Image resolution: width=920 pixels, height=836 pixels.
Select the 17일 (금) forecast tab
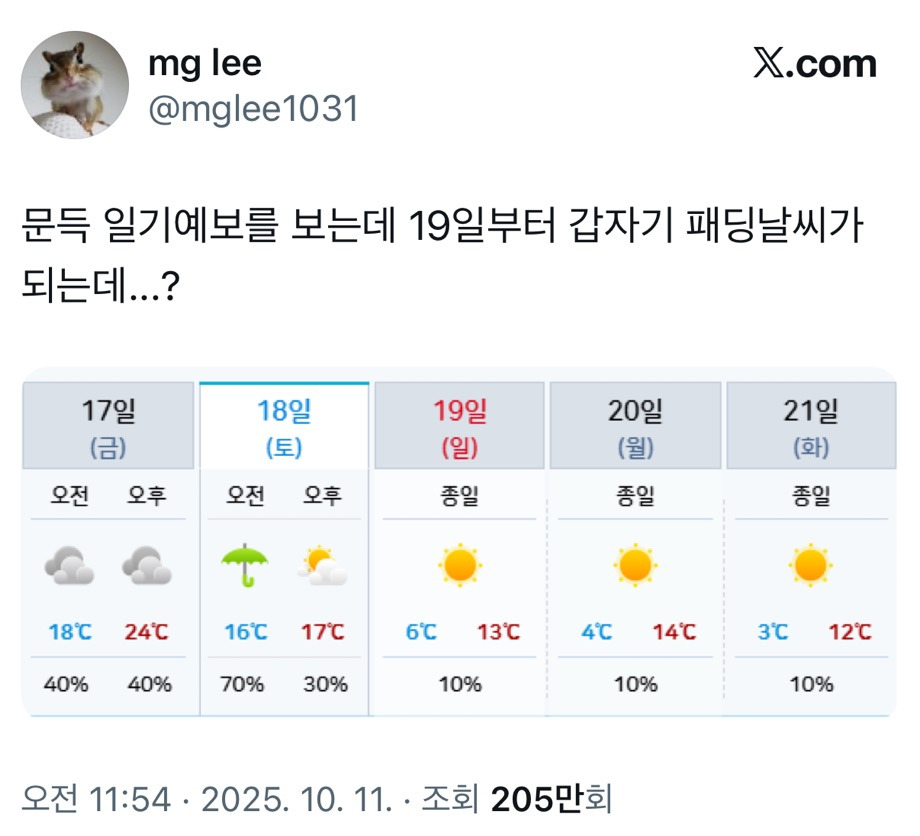[x=108, y=426]
